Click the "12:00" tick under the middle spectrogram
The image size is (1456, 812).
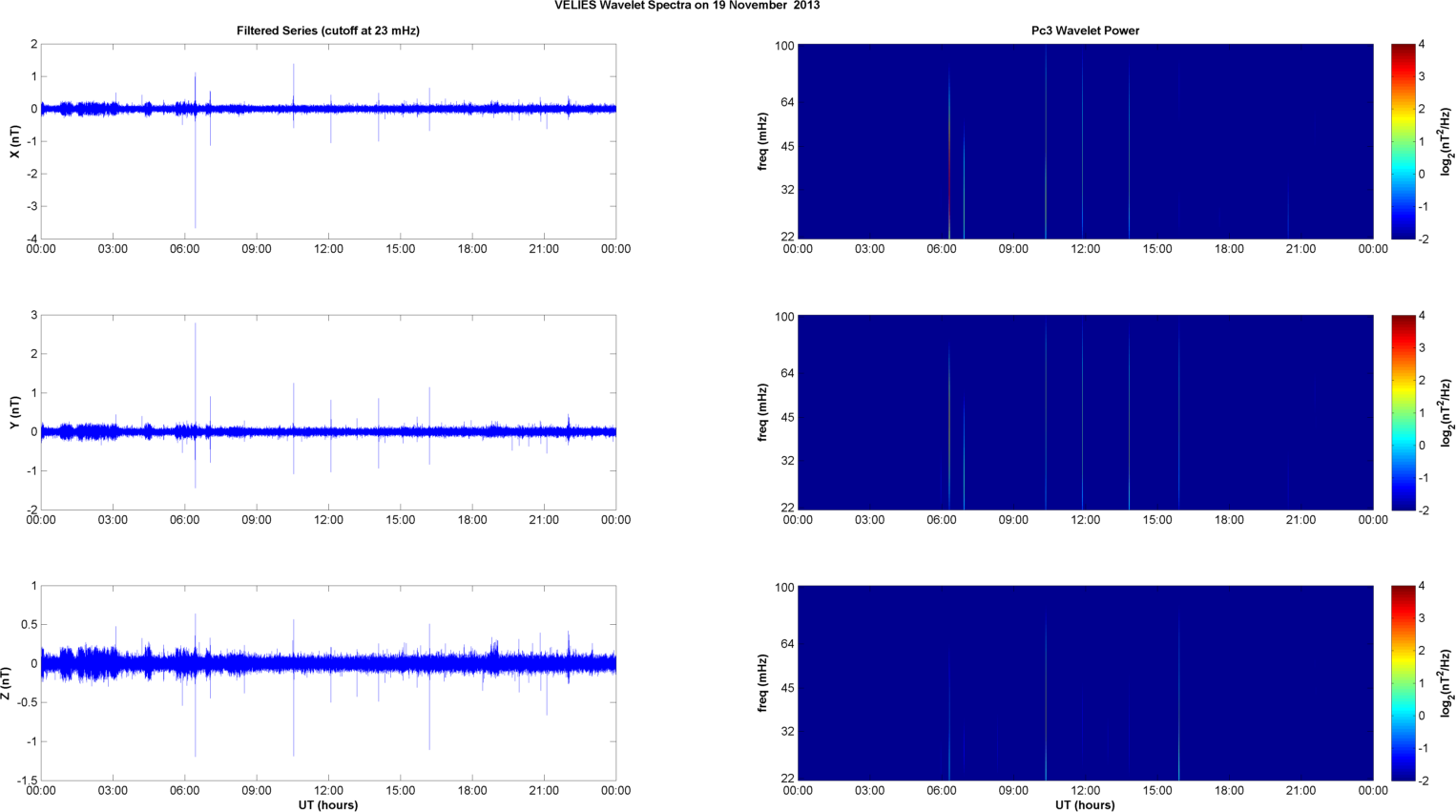[x=1085, y=520]
